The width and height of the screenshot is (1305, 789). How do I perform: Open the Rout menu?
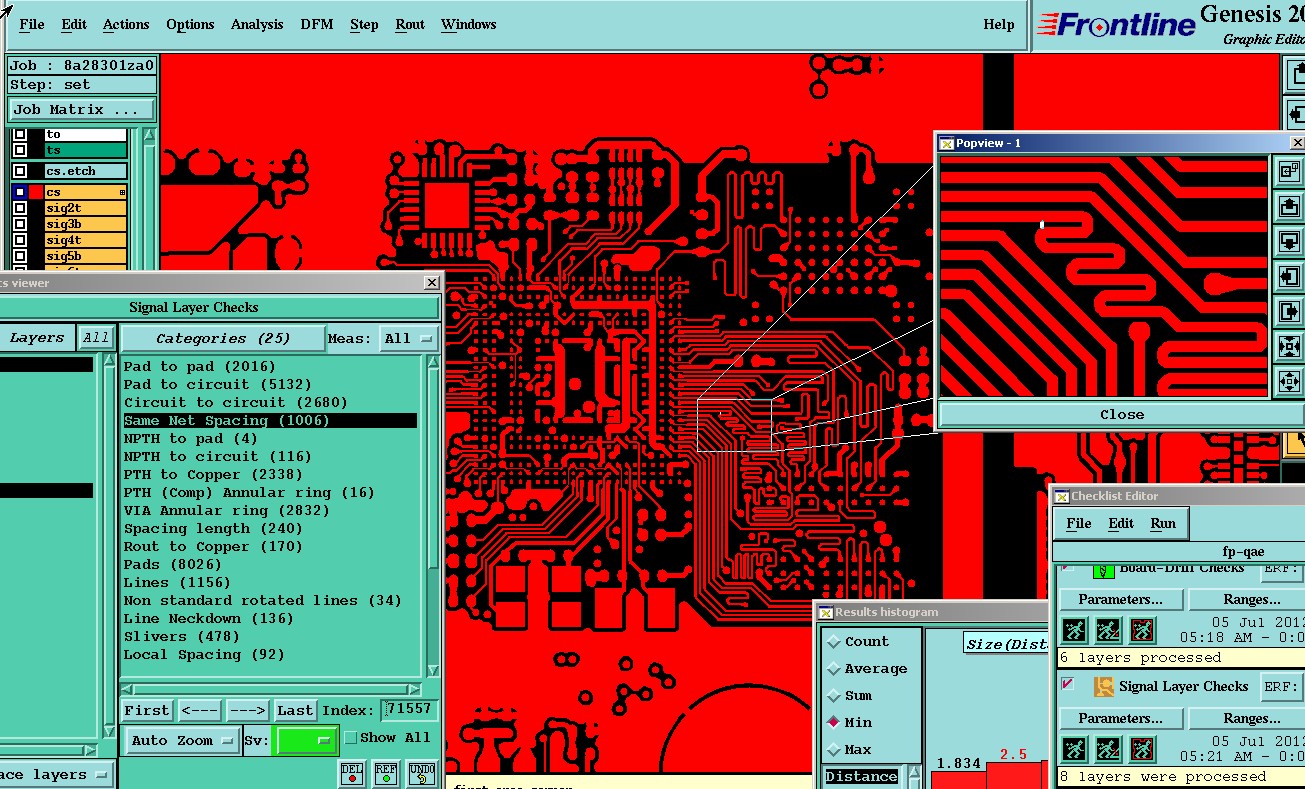410,24
